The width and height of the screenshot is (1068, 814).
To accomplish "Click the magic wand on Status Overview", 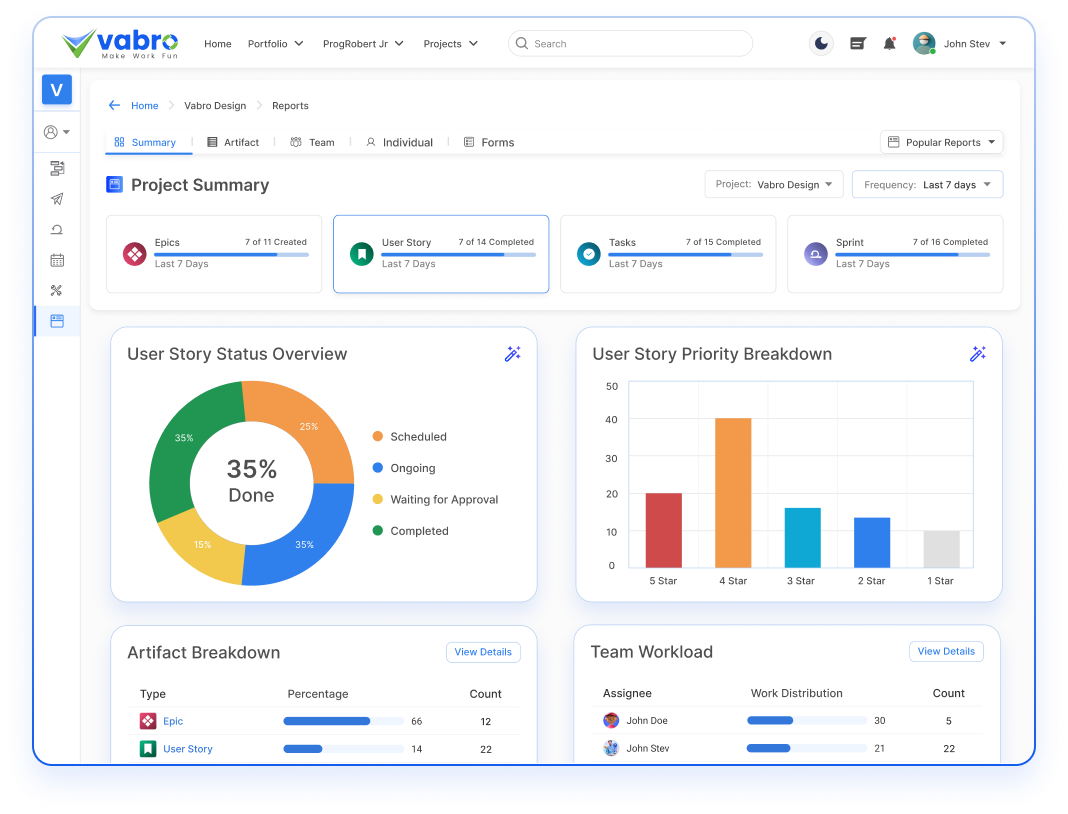I will pos(512,354).
